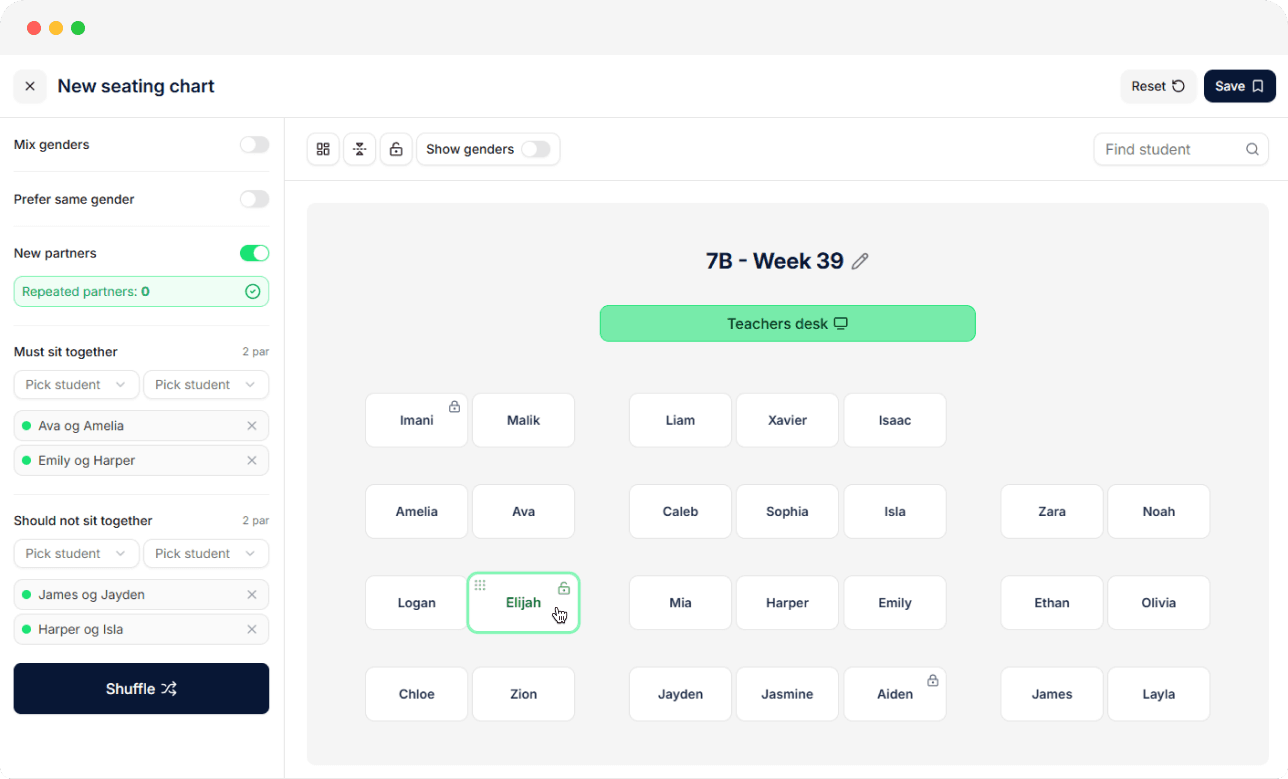Click the unlock-all padlock toolbar icon
Image resolution: width=1288 pixels, height=779 pixels.
pyautogui.click(x=396, y=149)
